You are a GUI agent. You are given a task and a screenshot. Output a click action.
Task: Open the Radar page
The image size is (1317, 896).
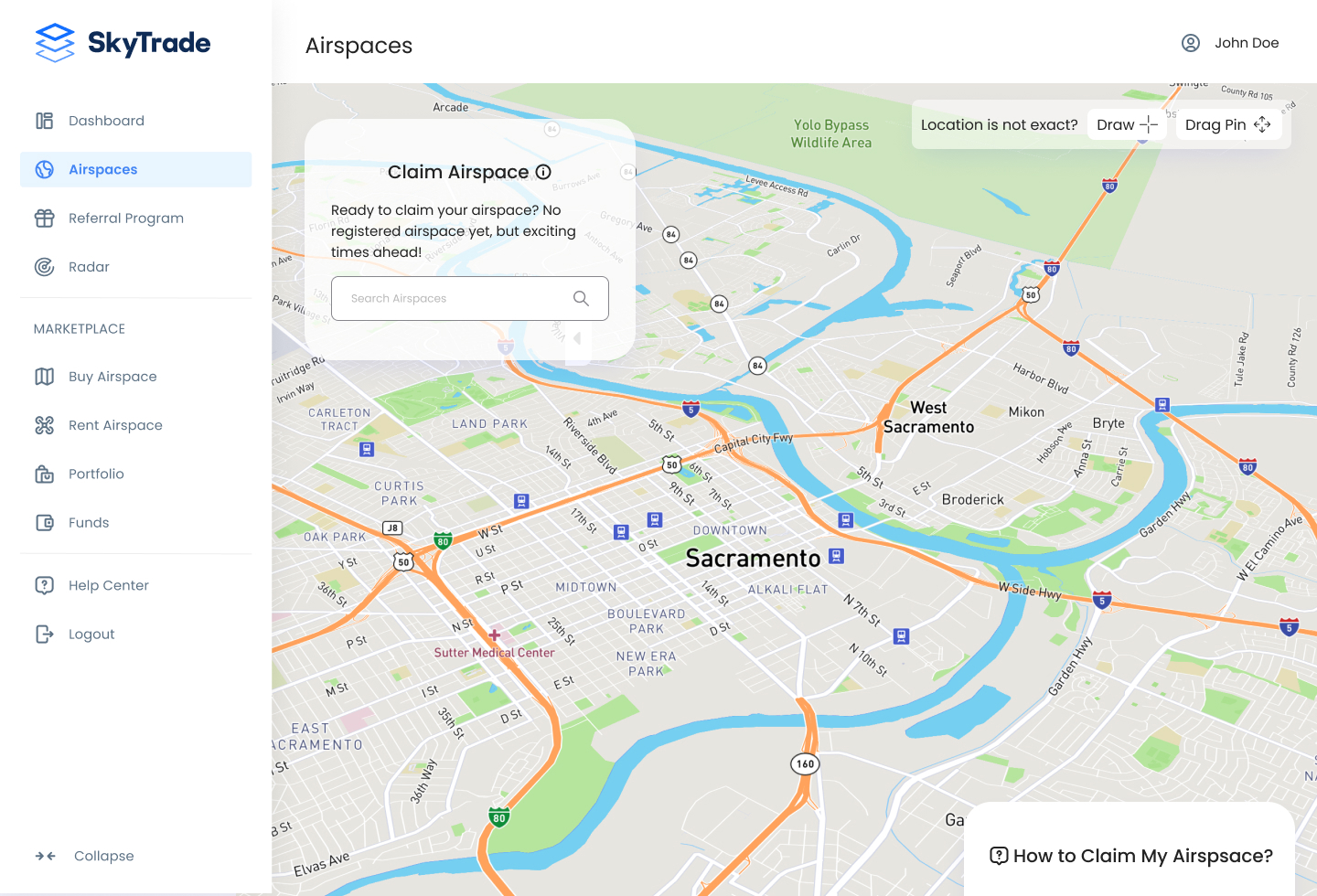(x=89, y=267)
